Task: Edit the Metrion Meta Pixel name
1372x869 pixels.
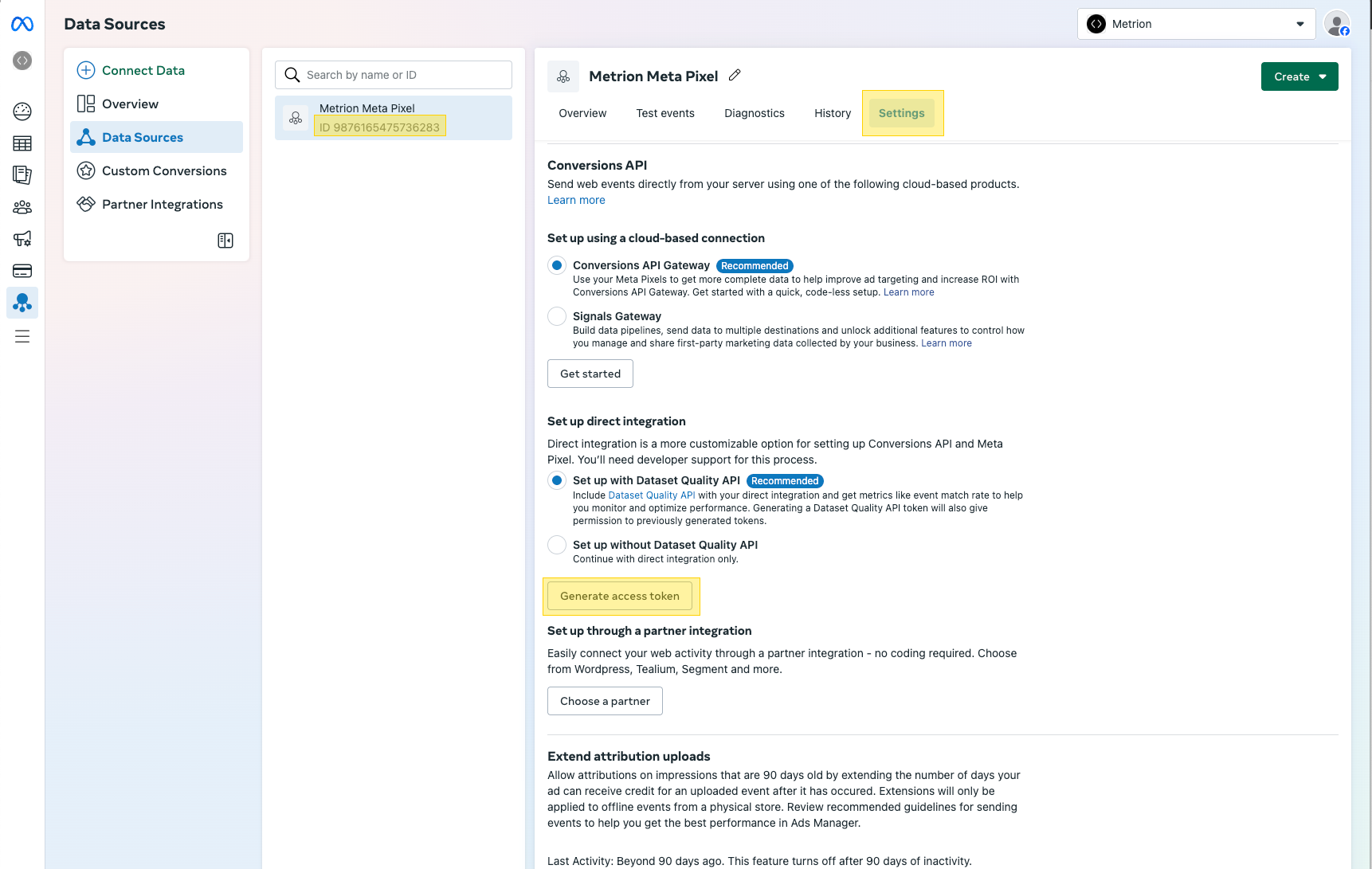Action: coord(735,75)
